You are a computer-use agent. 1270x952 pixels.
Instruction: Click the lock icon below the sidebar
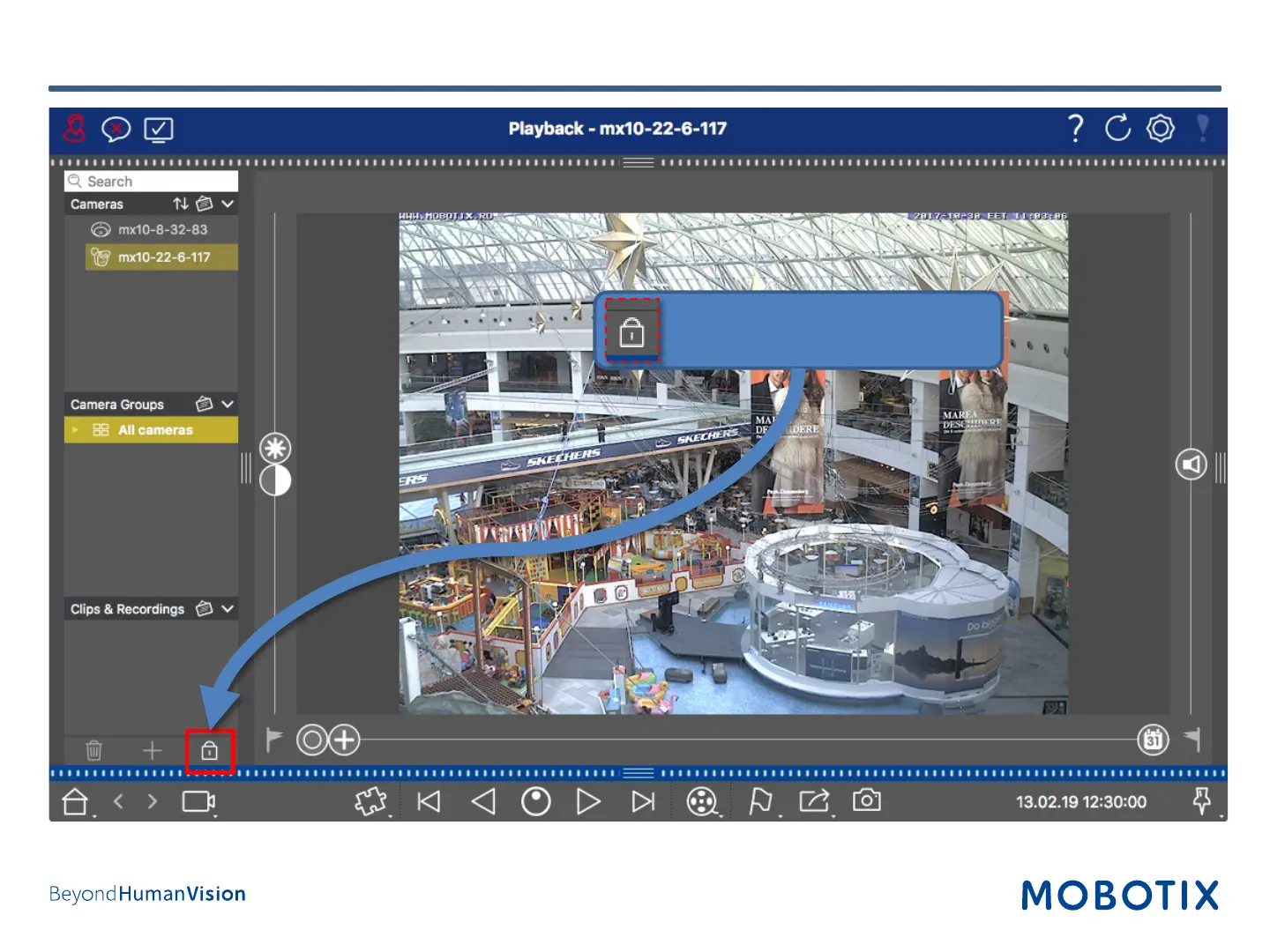point(209,751)
